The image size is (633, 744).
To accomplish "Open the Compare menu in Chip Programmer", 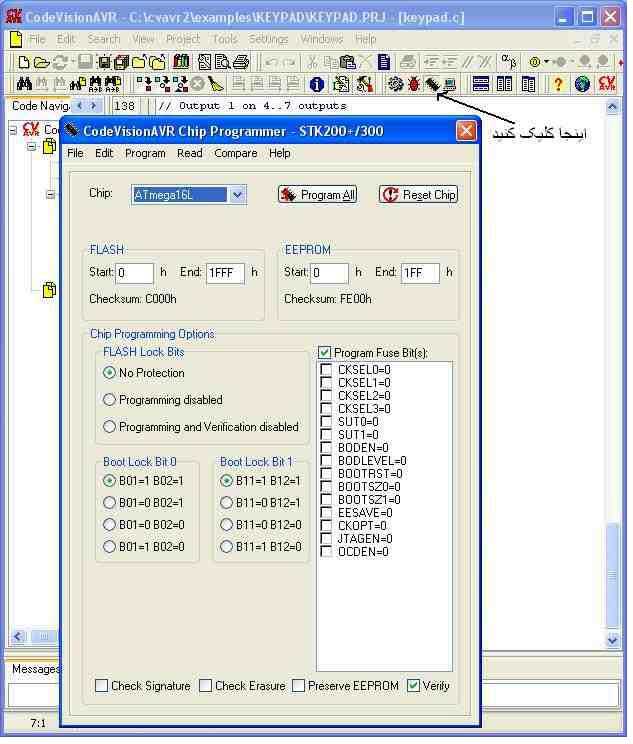I will pyautogui.click(x=235, y=153).
